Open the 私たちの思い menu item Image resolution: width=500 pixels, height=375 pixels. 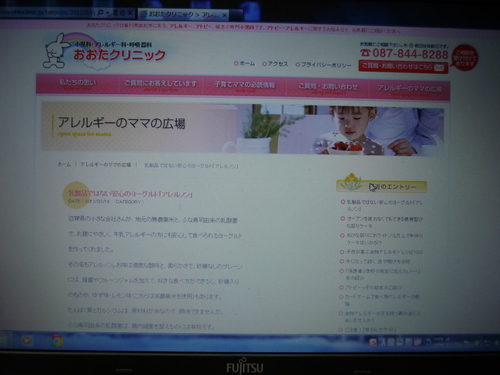(77, 84)
